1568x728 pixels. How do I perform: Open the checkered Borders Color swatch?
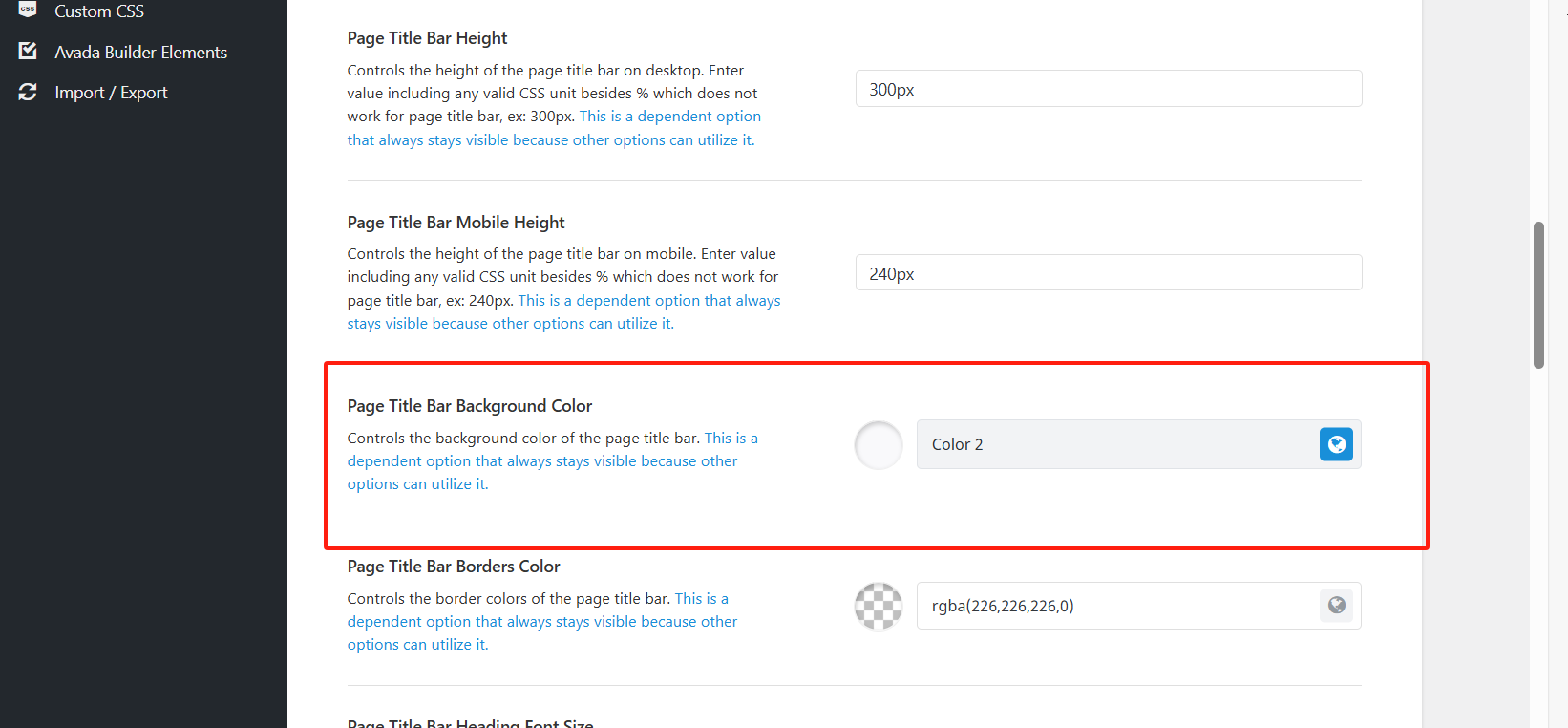point(879,607)
